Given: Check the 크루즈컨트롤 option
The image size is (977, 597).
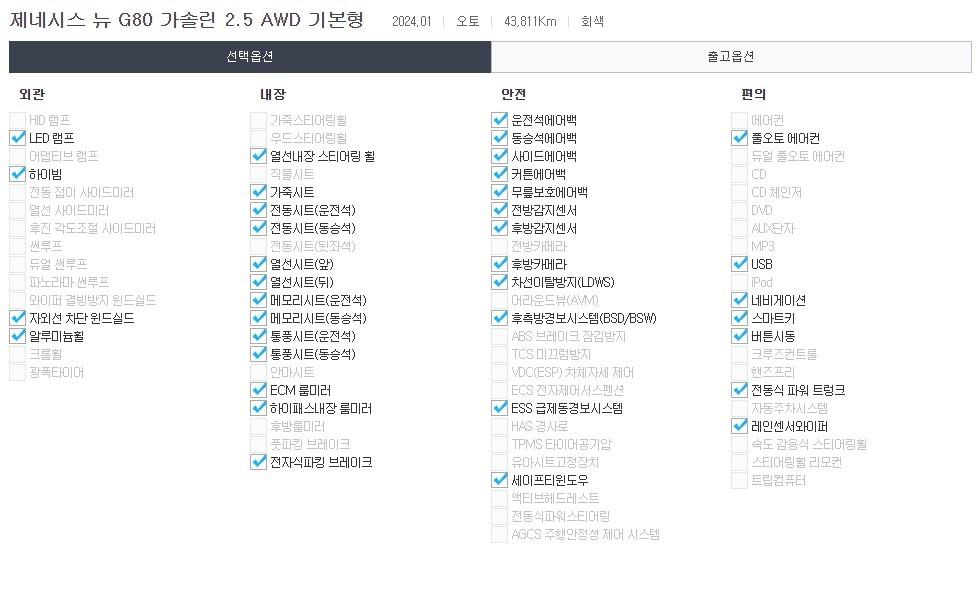Looking at the screenshot, I should point(740,355).
